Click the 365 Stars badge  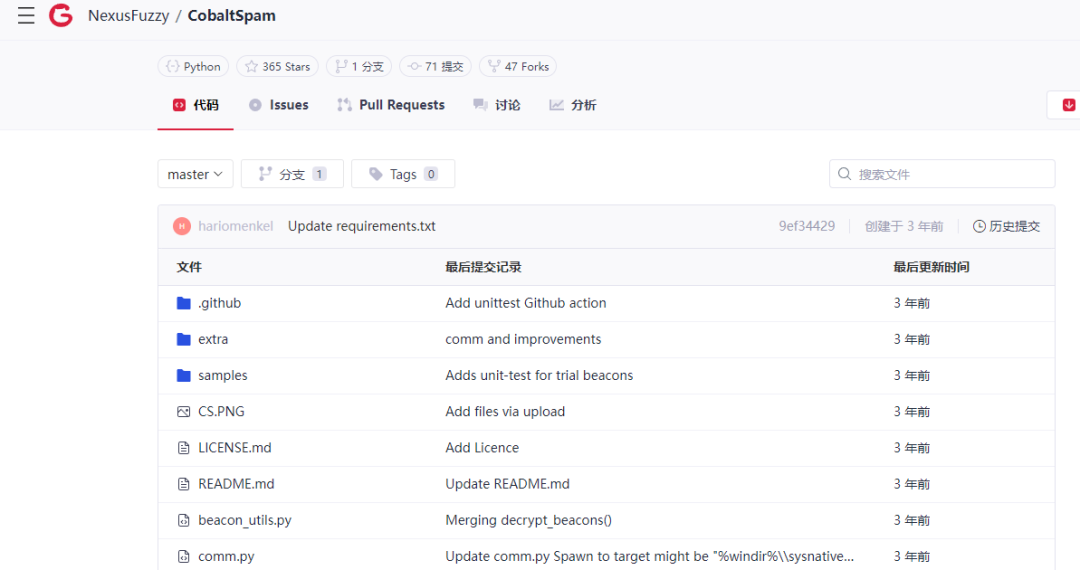pyautogui.click(x=278, y=66)
